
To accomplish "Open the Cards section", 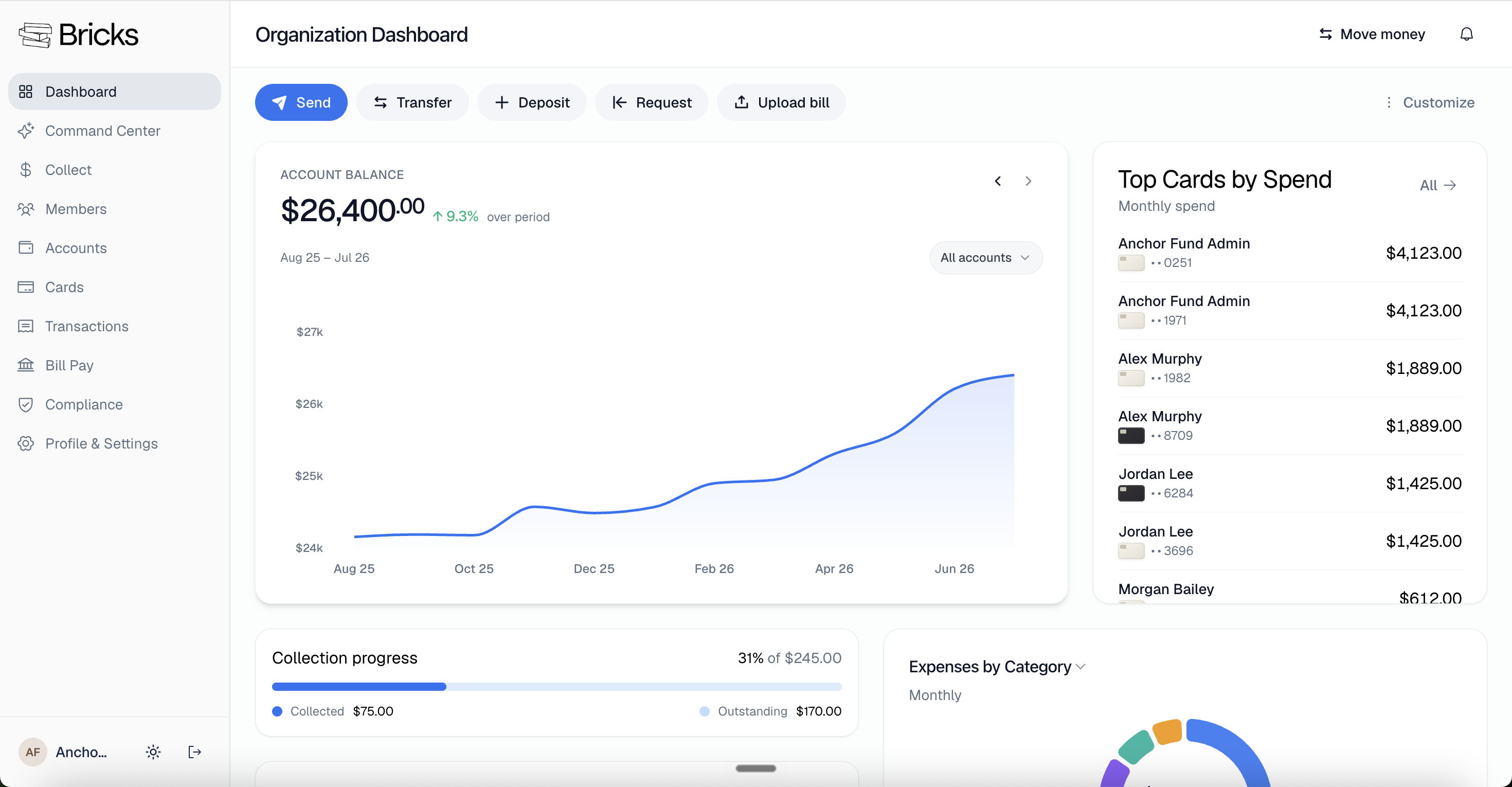I will [115, 287].
